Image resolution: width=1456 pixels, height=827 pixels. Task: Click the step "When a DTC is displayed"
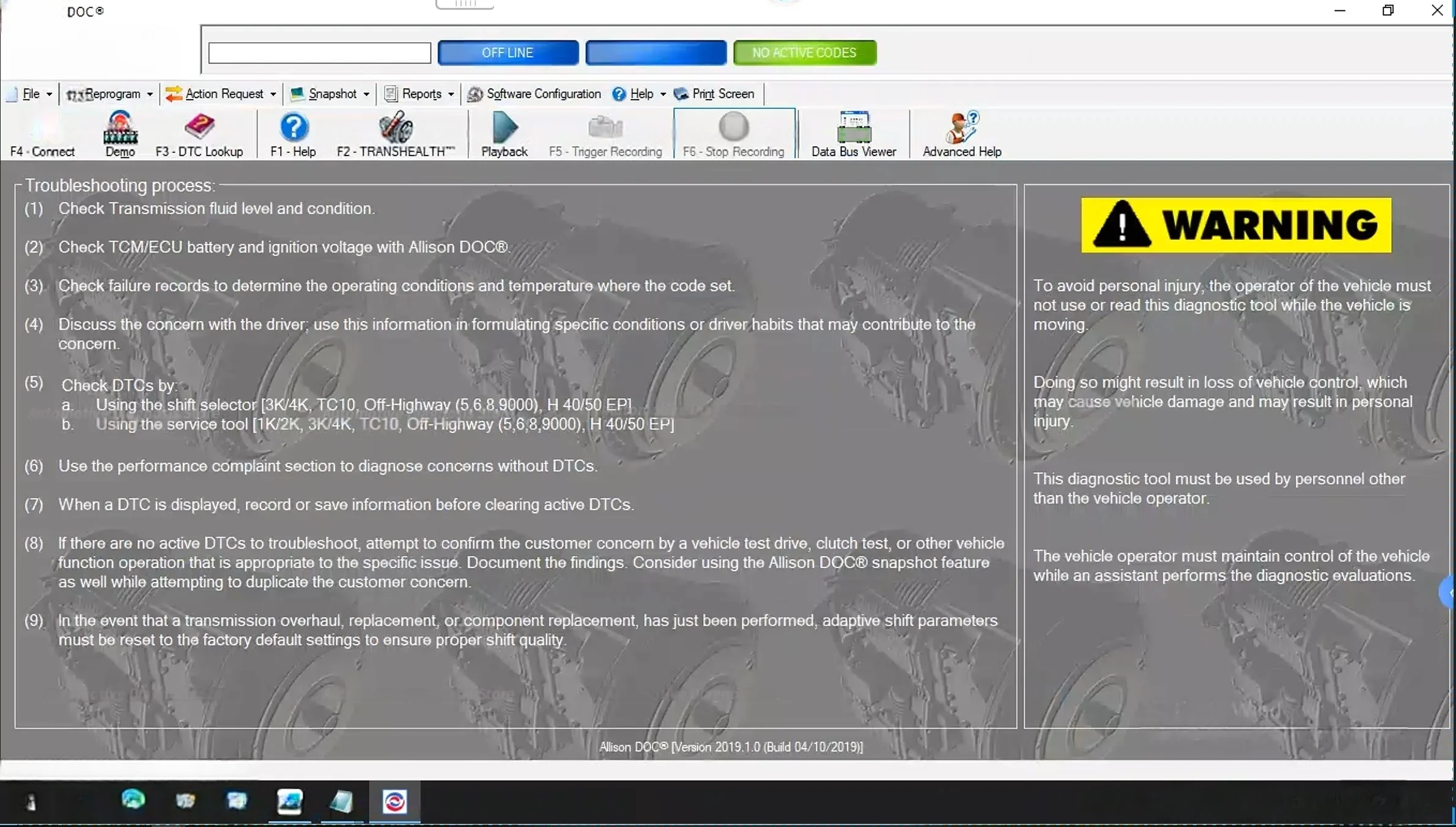346,505
